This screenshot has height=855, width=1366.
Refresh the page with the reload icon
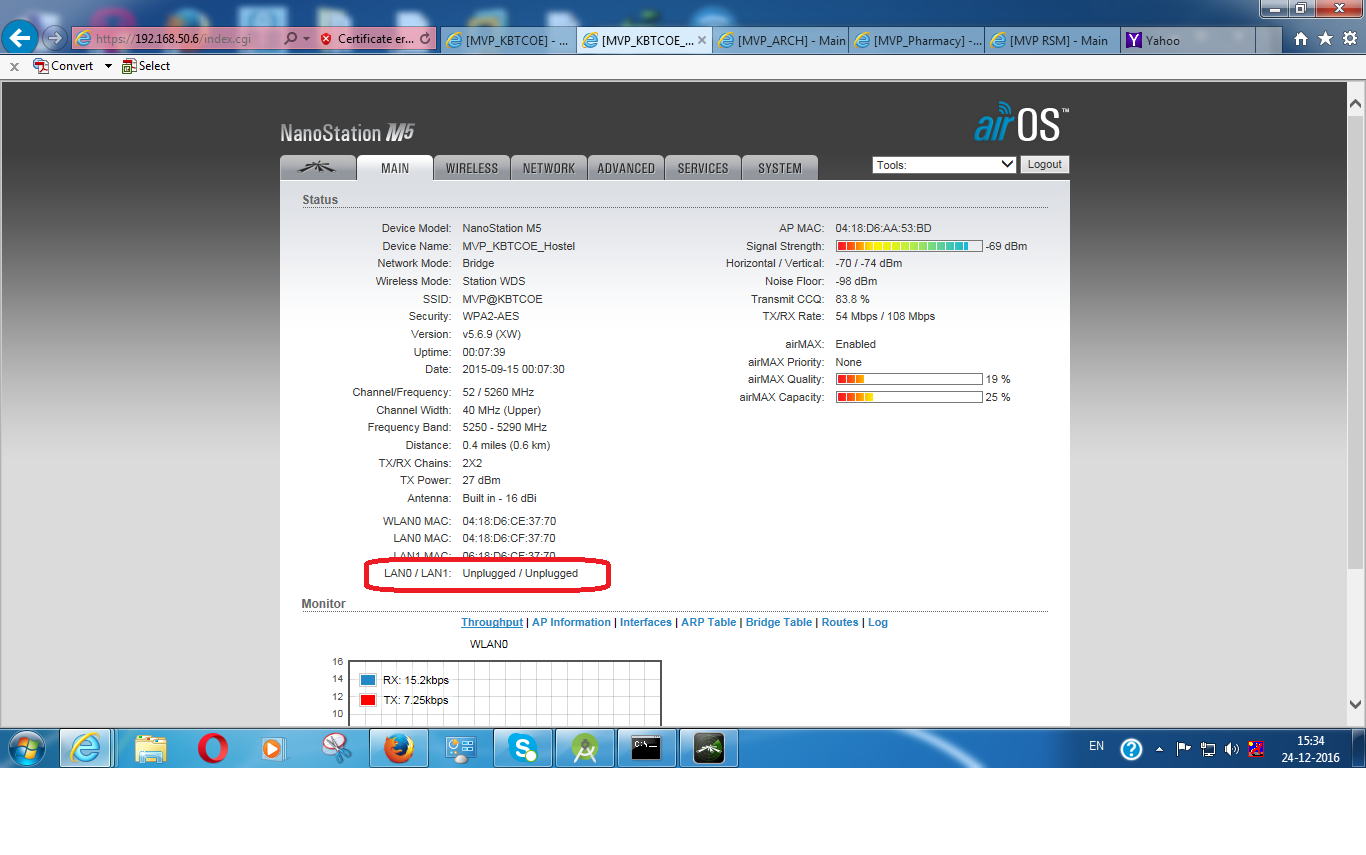pos(426,39)
